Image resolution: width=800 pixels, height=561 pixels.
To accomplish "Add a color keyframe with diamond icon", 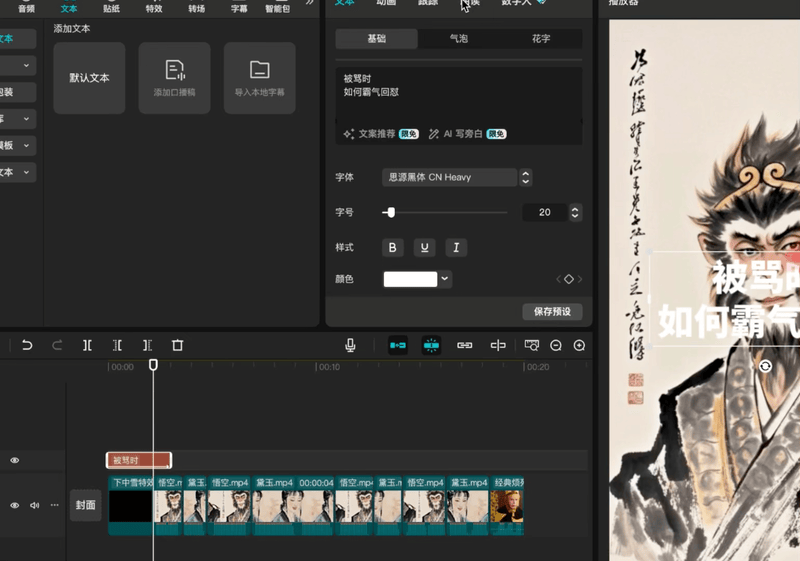I will click(569, 280).
